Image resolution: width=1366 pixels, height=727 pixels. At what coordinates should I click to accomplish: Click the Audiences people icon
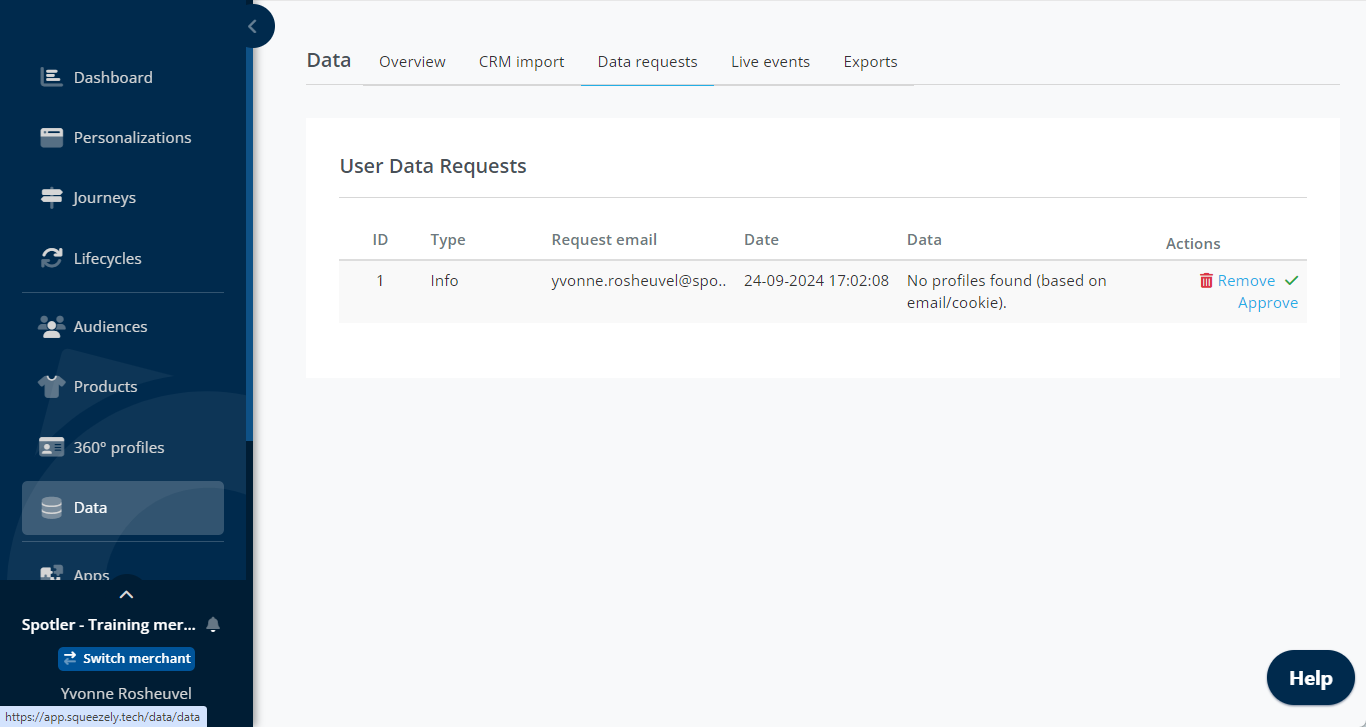[x=51, y=326]
